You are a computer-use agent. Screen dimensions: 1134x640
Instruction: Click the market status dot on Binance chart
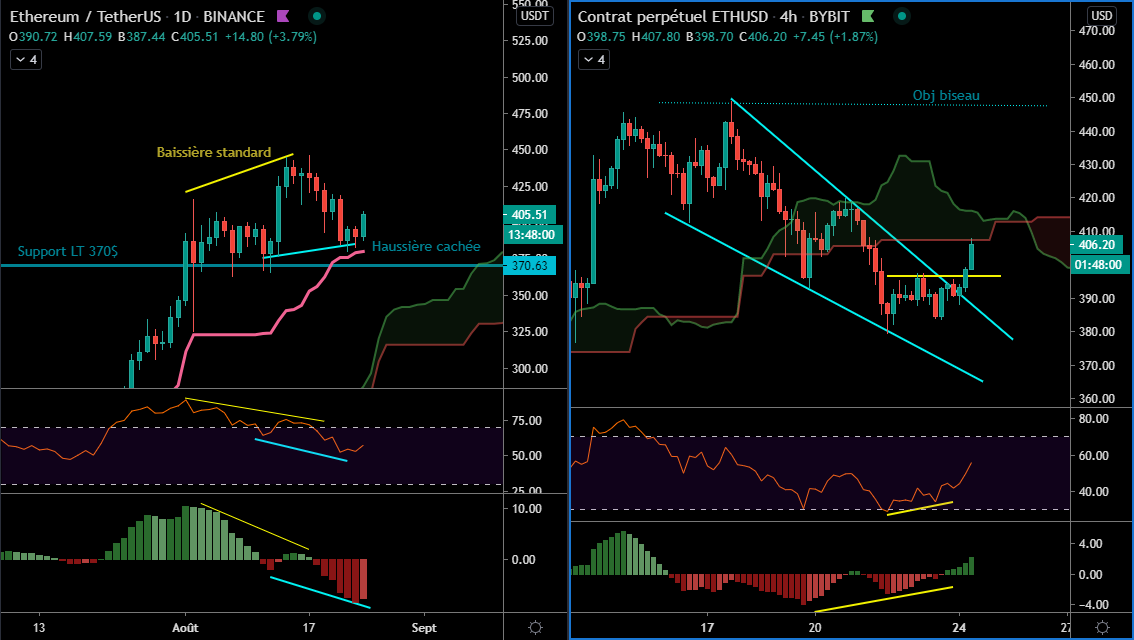(316, 17)
